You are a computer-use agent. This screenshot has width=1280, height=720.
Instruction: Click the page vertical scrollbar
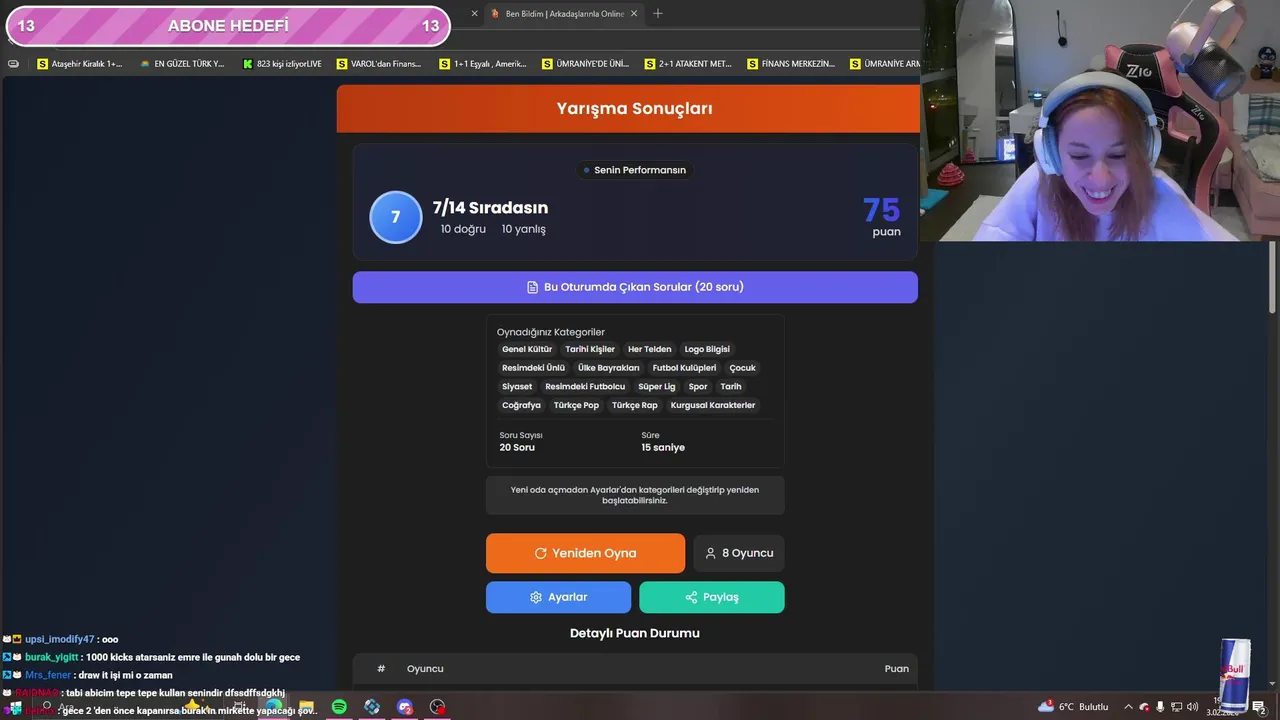(1273, 277)
